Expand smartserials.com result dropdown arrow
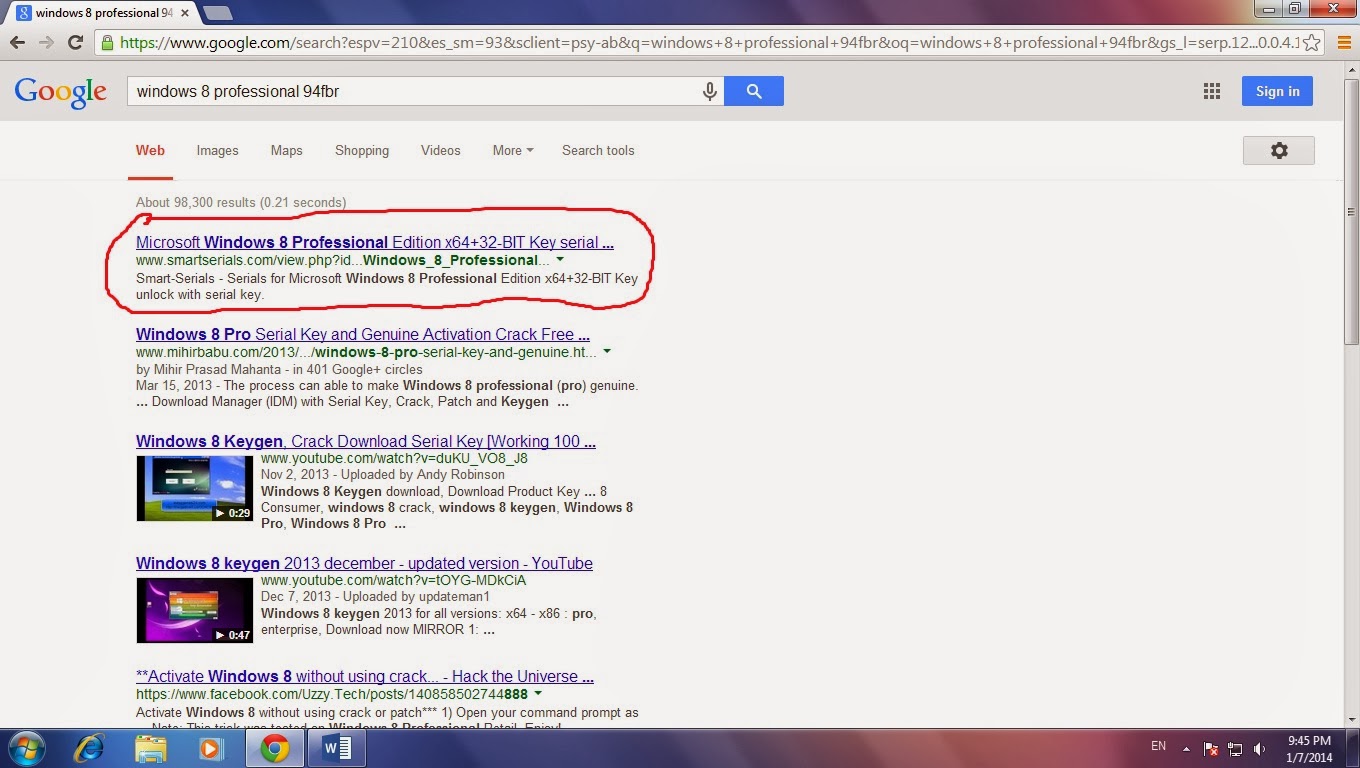Image resolution: width=1360 pixels, height=768 pixels. click(x=560, y=260)
